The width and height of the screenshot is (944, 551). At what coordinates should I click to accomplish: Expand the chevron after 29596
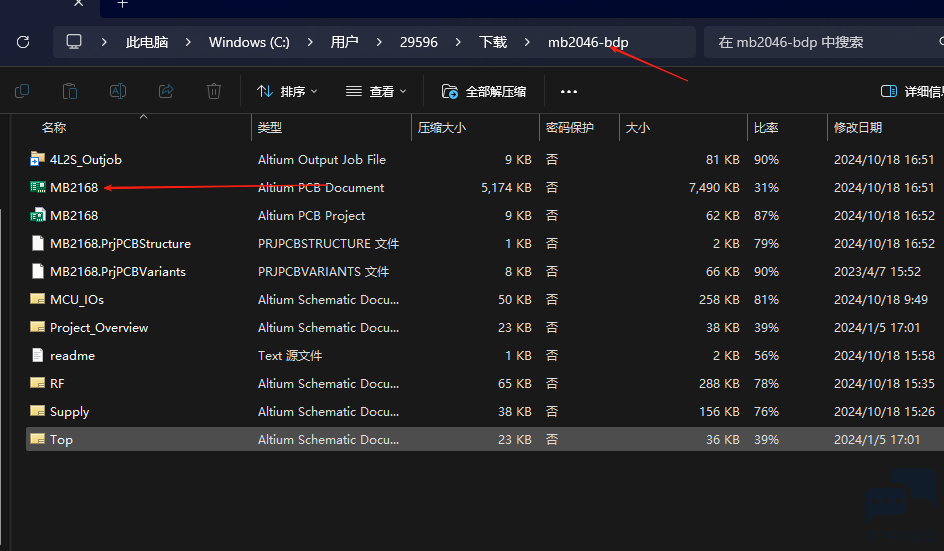458,42
